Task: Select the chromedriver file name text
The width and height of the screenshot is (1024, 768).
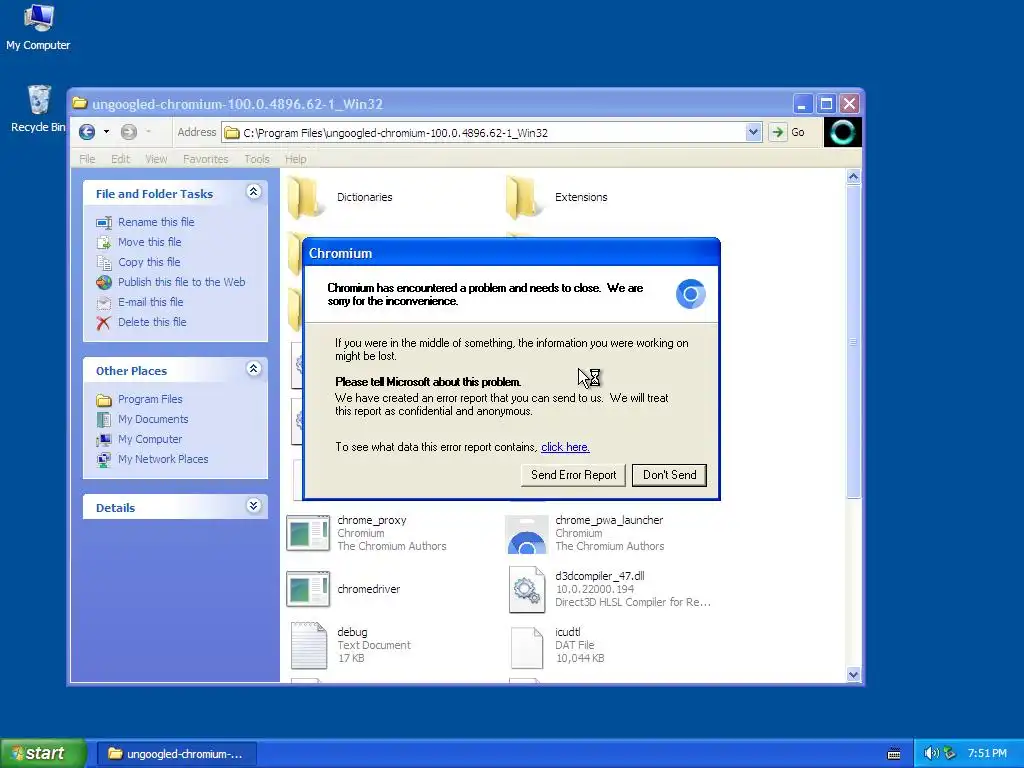Action: [368, 589]
